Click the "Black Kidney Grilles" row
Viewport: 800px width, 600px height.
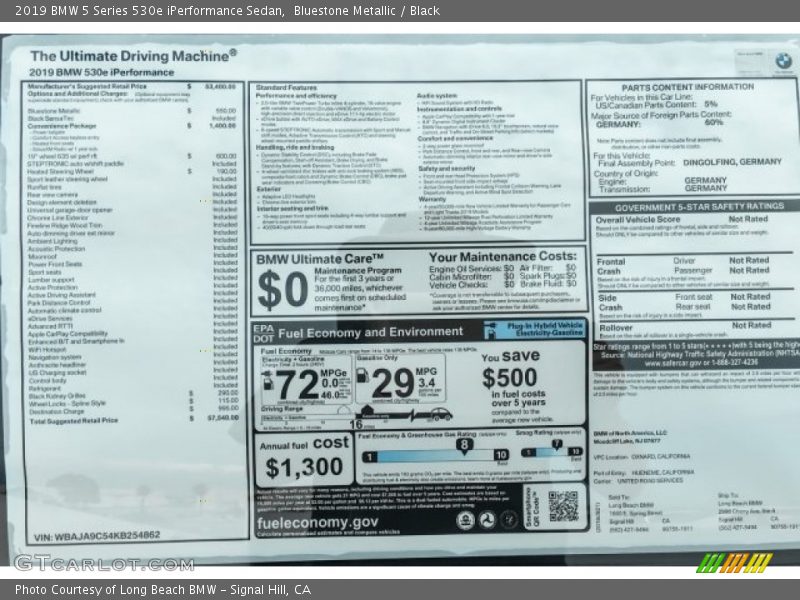click(x=133, y=395)
